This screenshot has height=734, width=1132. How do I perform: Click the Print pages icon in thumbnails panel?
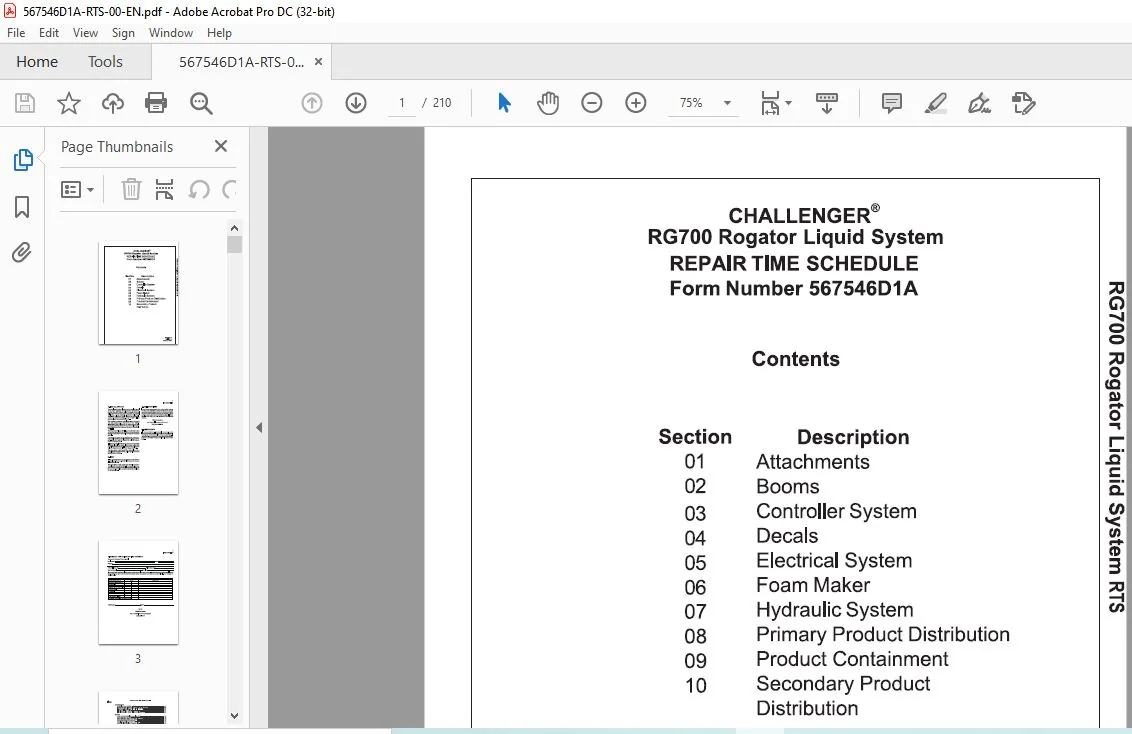165,190
